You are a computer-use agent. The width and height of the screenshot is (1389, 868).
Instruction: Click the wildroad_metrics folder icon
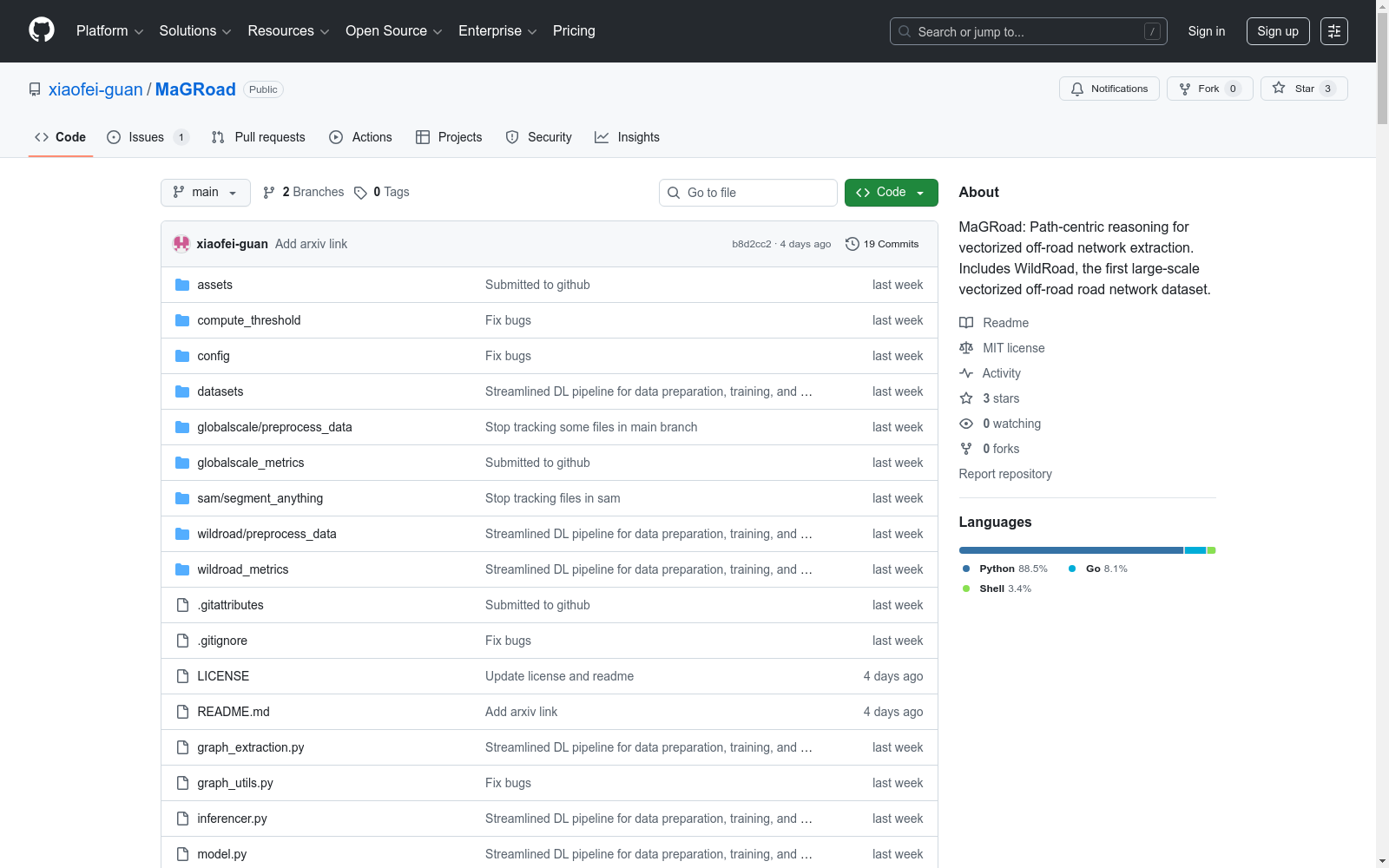point(182,569)
